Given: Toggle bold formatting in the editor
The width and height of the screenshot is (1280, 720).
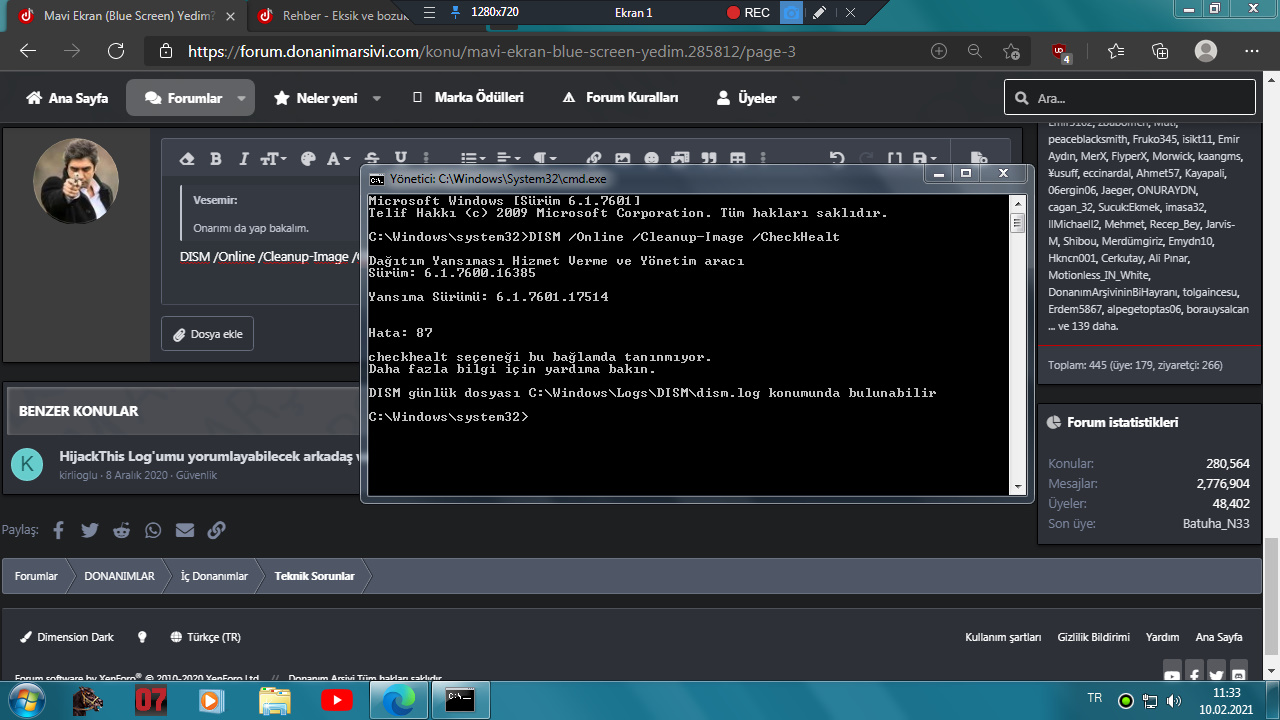Looking at the screenshot, I should coord(215,159).
